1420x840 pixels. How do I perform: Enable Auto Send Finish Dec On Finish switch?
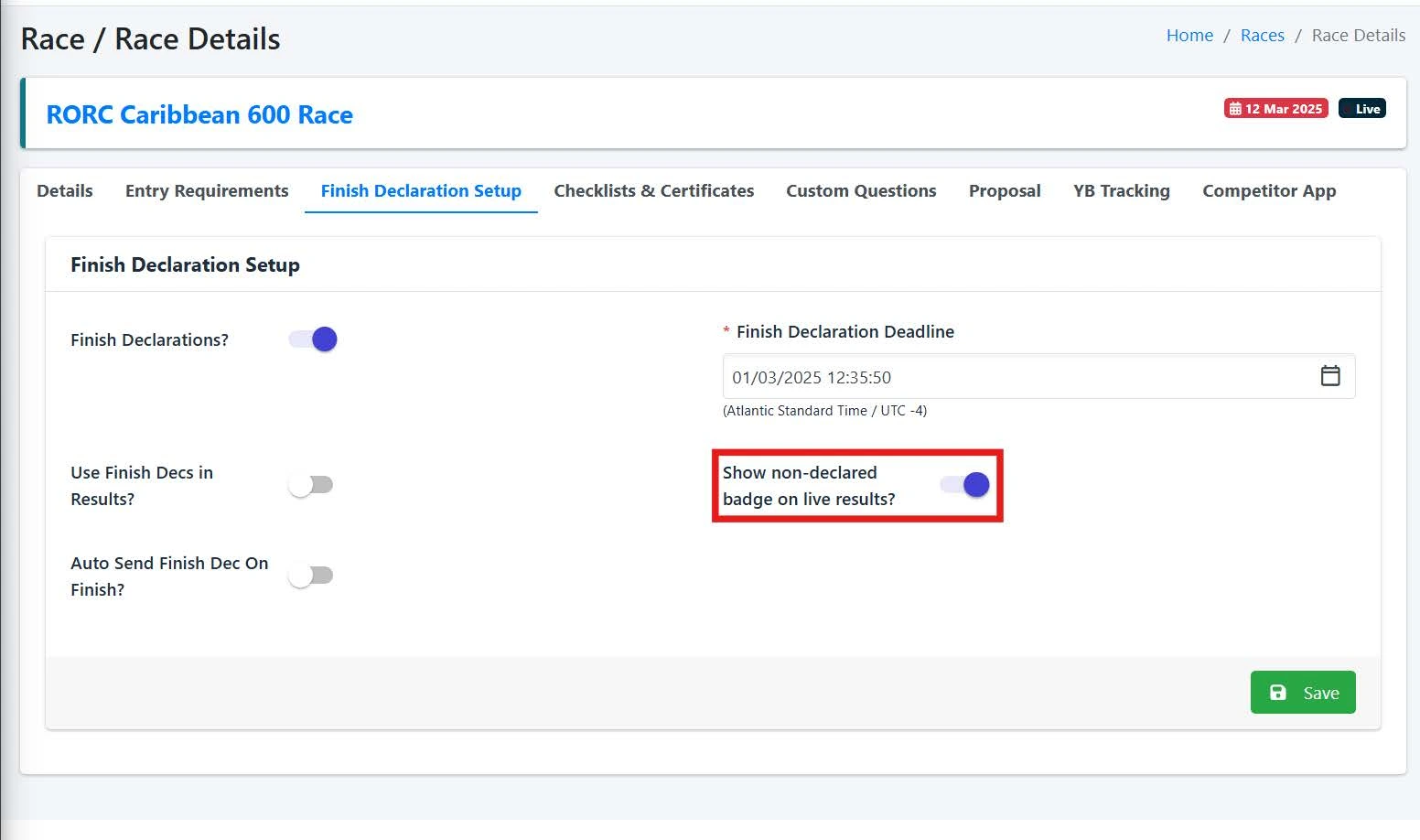tap(311, 576)
